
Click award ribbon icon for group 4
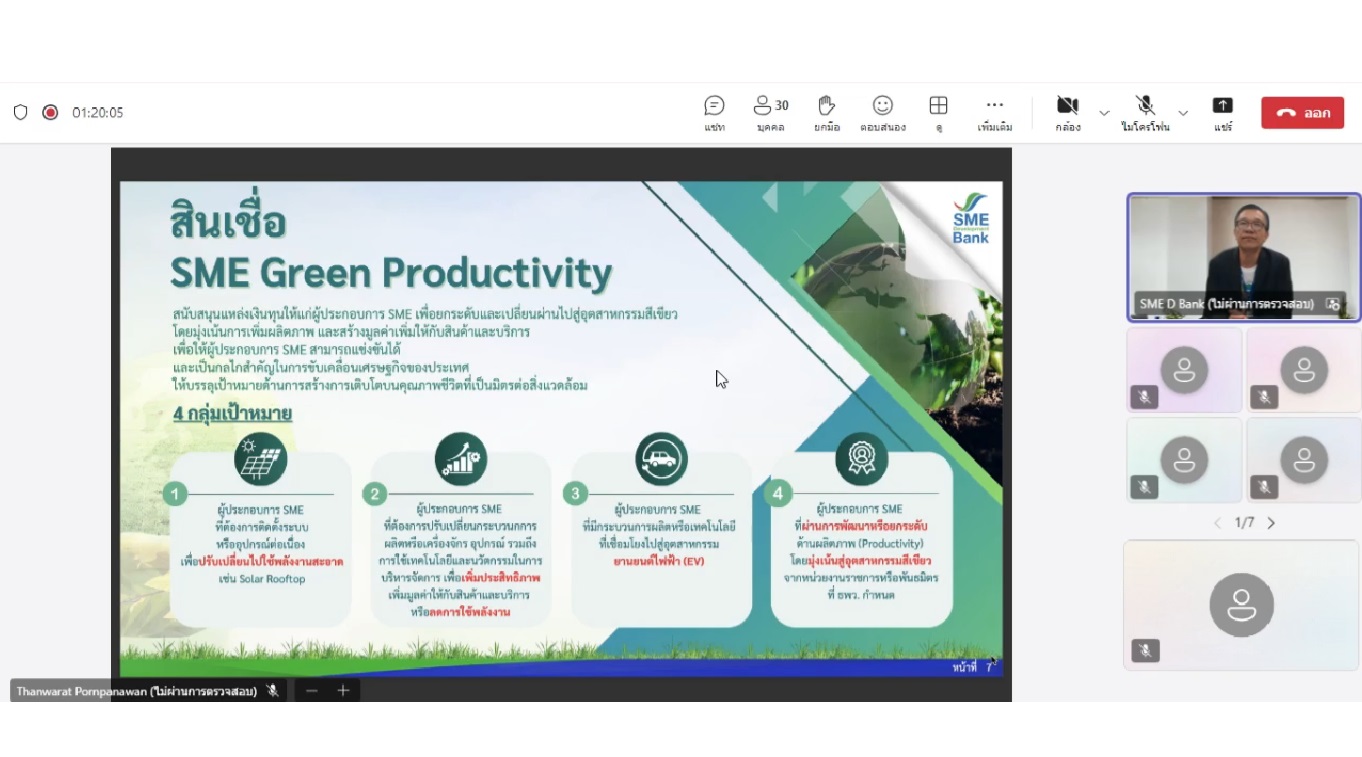click(861, 459)
